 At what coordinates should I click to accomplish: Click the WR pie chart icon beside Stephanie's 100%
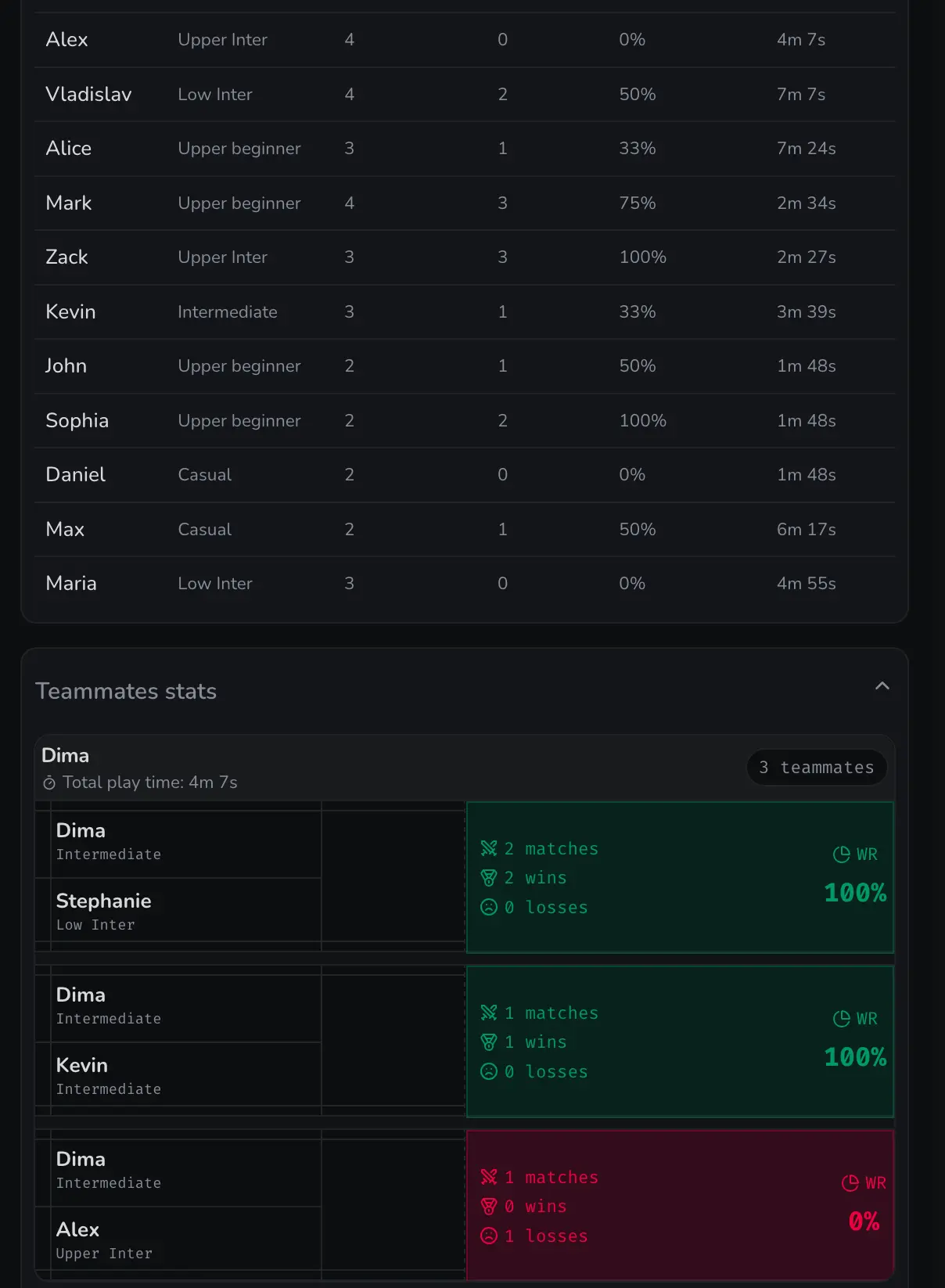(x=842, y=854)
